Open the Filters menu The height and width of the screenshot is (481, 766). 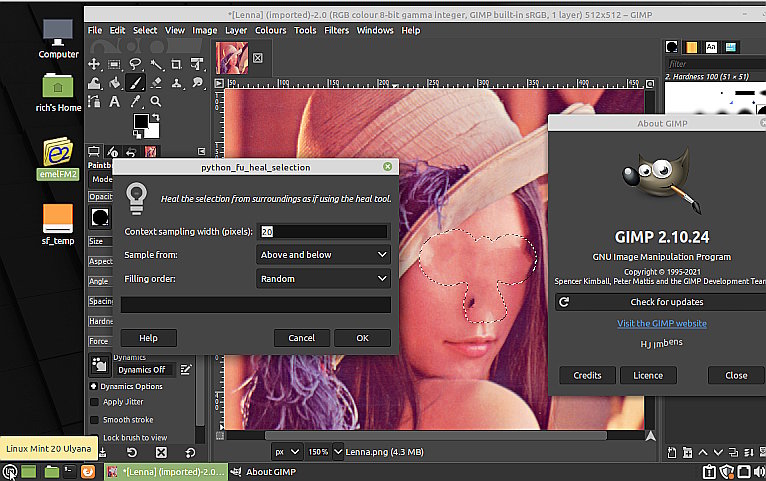coord(337,30)
